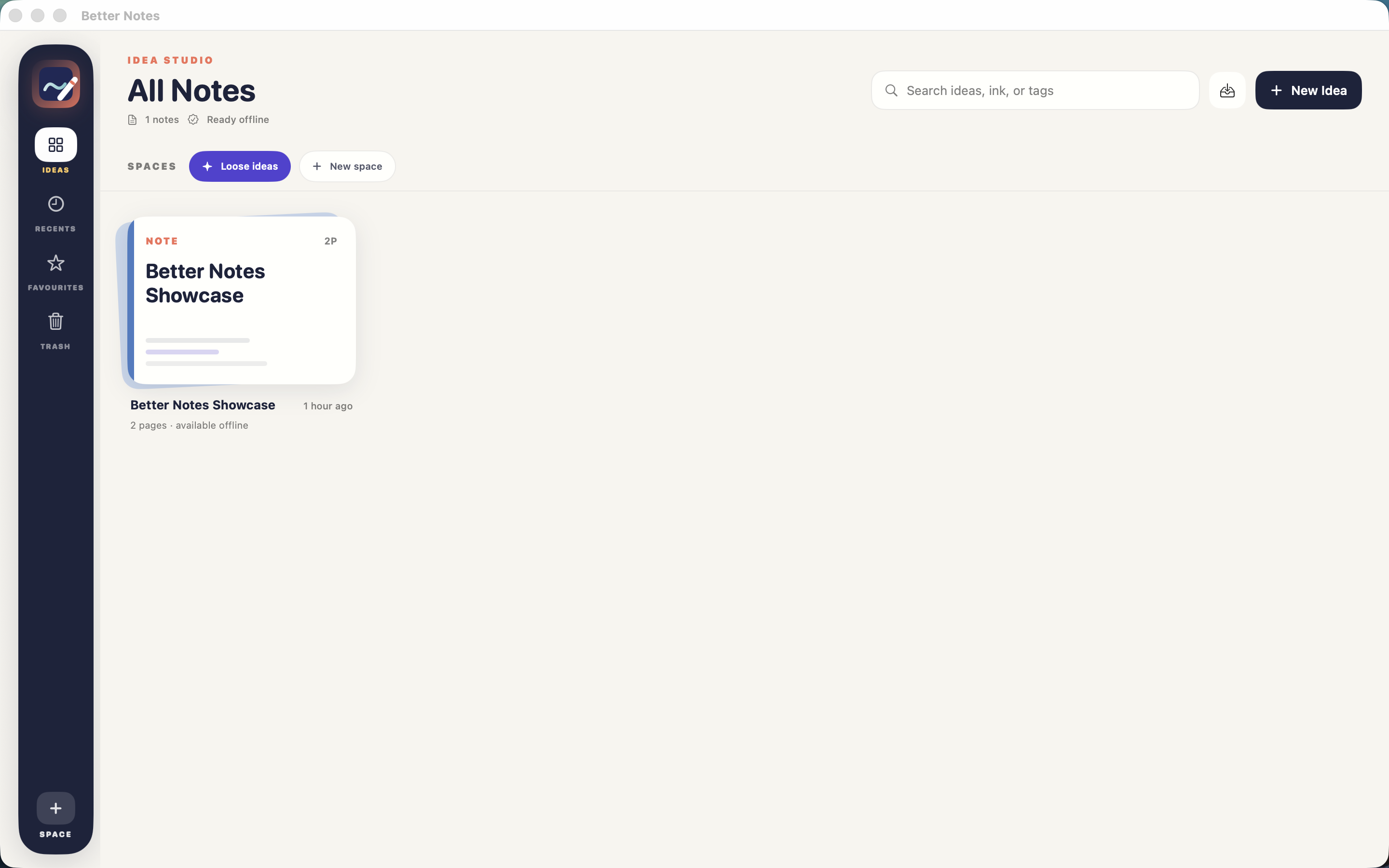Open the Trash bin in sidebar
This screenshot has height=868, width=1389.
coord(55,322)
